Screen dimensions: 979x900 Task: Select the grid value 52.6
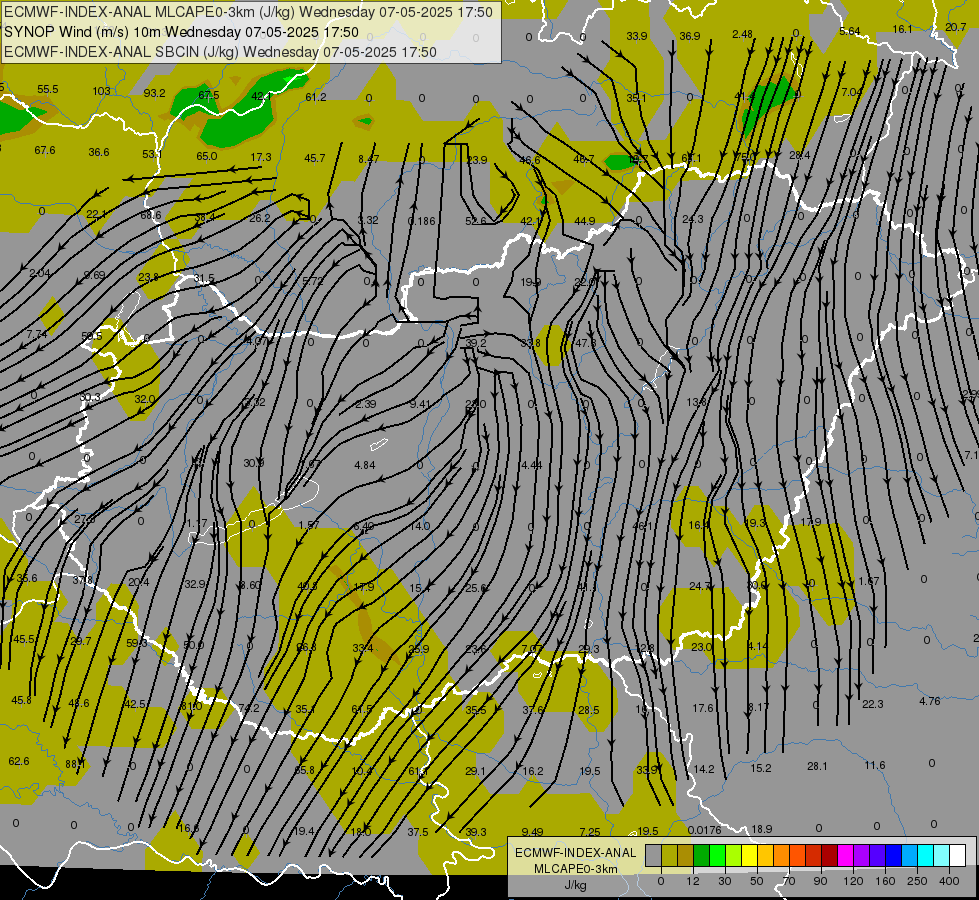(476, 221)
